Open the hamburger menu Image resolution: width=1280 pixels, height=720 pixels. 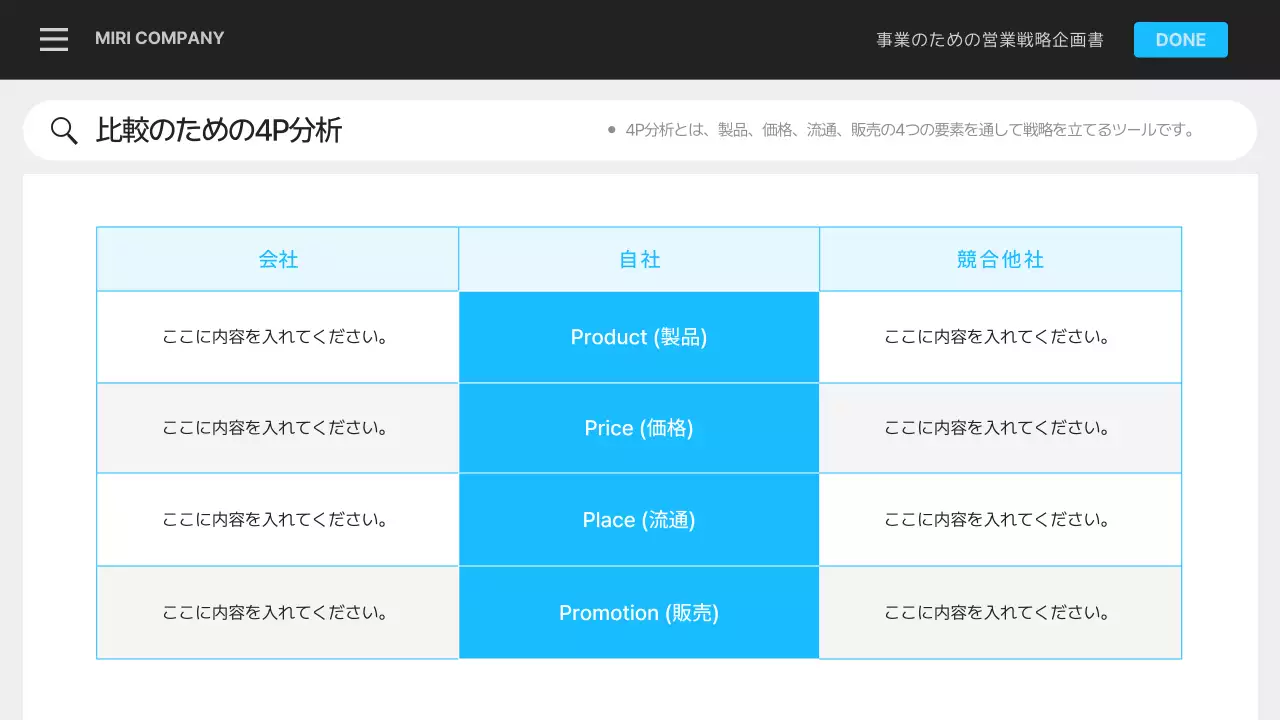click(x=54, y=39)
